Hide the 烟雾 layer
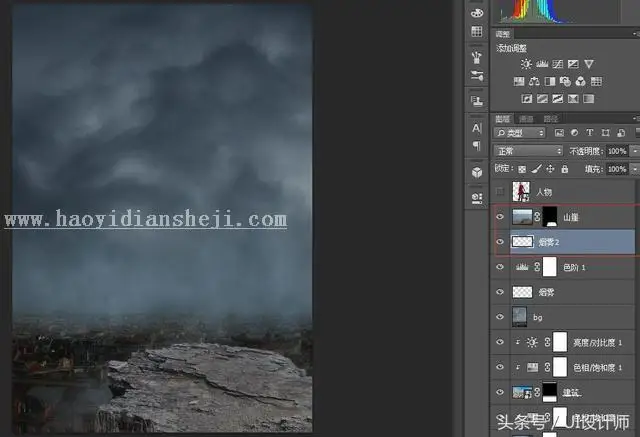640x437 pixels. (500, 292)
